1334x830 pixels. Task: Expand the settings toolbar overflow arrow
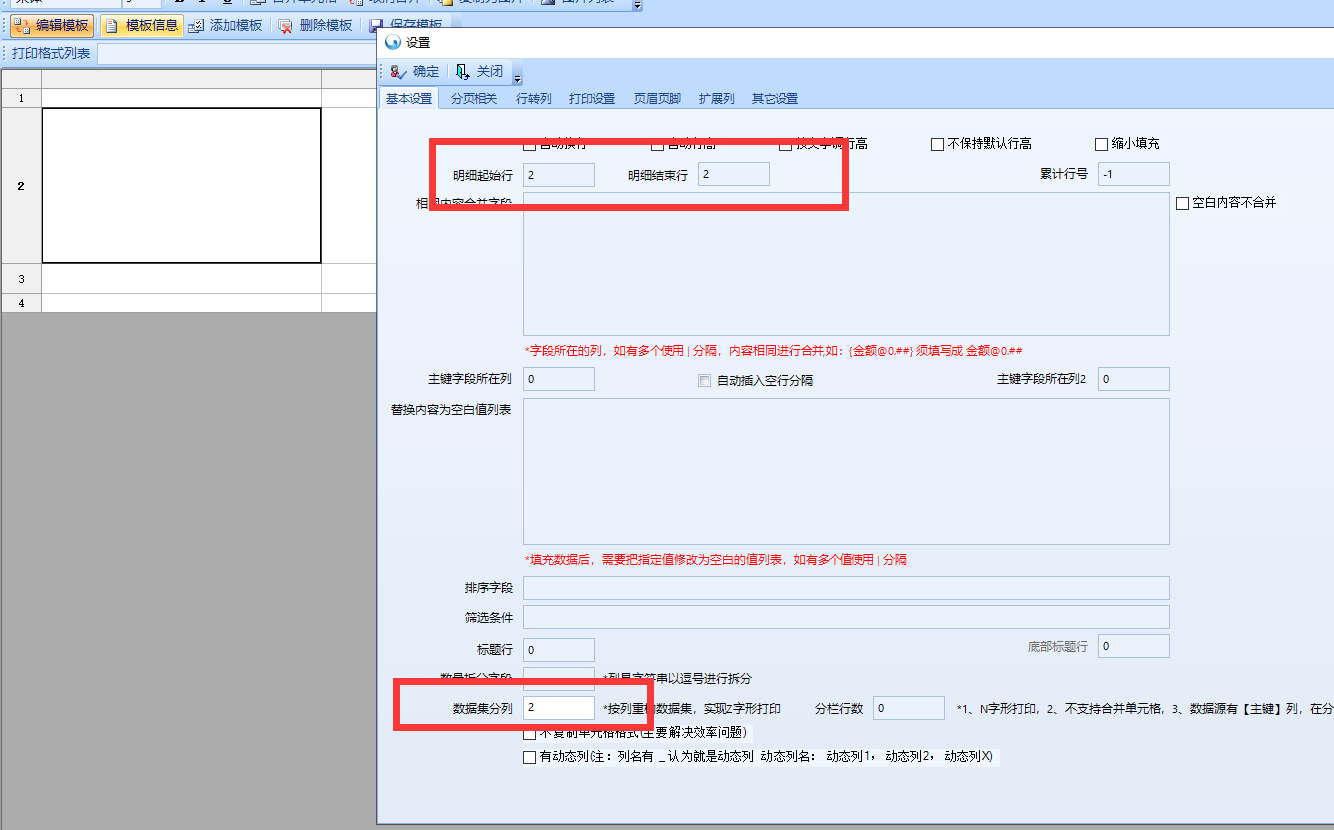tap(517, 76)
